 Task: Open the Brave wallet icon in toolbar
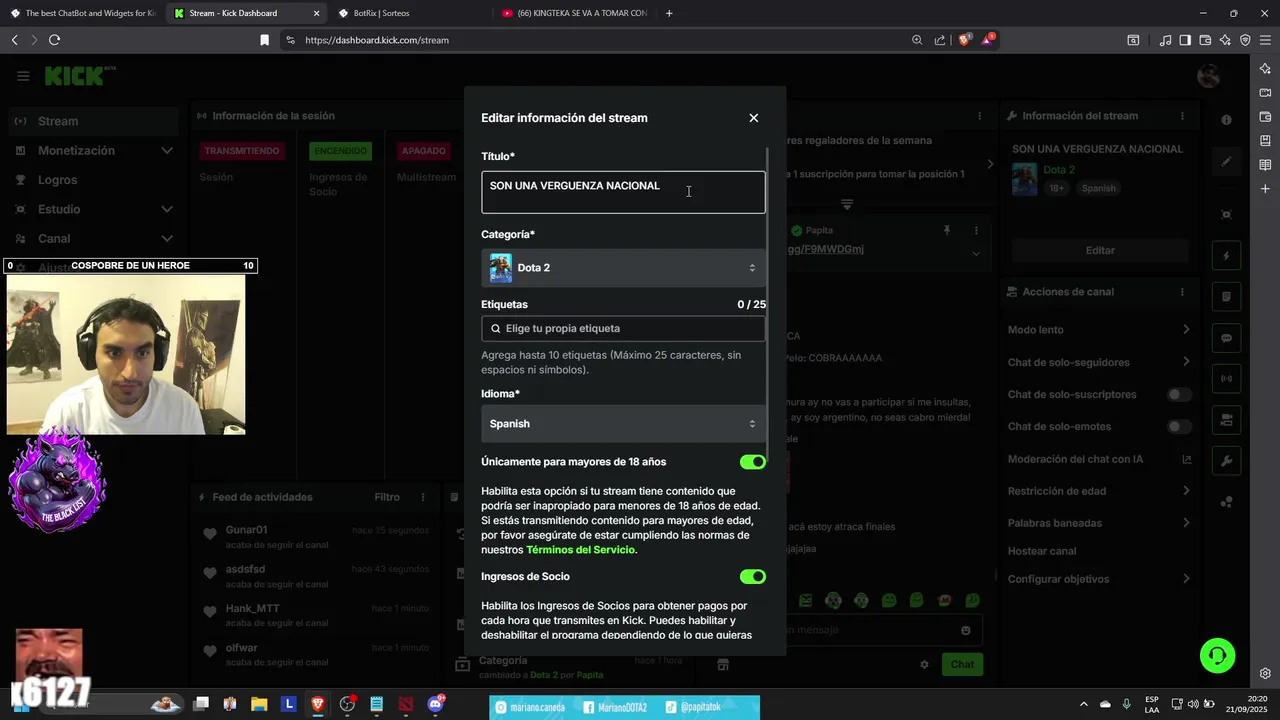(1205, 40)
